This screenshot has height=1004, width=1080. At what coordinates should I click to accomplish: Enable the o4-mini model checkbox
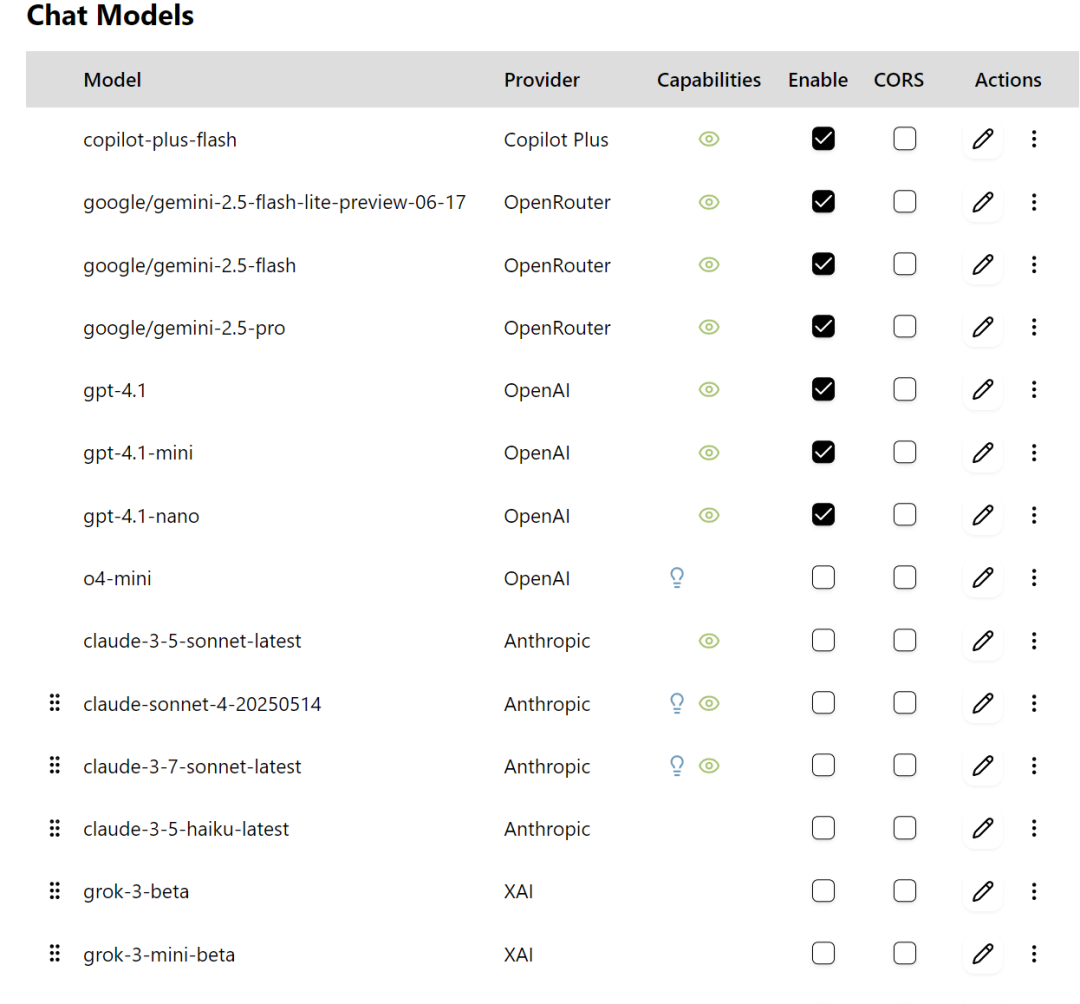tap(823, 578)
